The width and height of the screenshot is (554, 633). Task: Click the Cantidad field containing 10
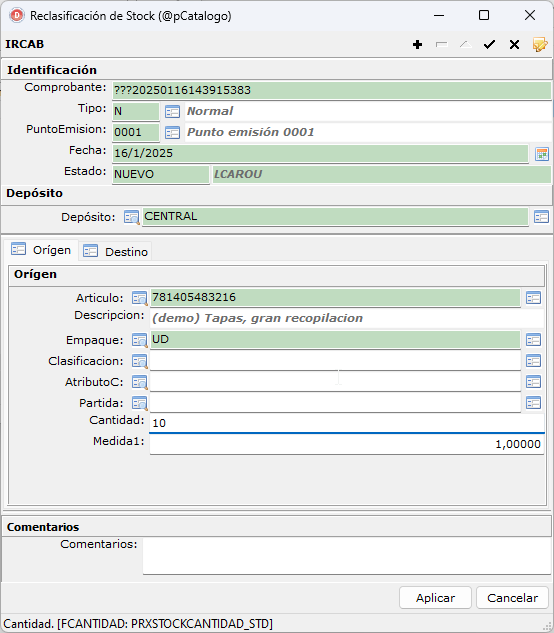(x=347, y=423)
